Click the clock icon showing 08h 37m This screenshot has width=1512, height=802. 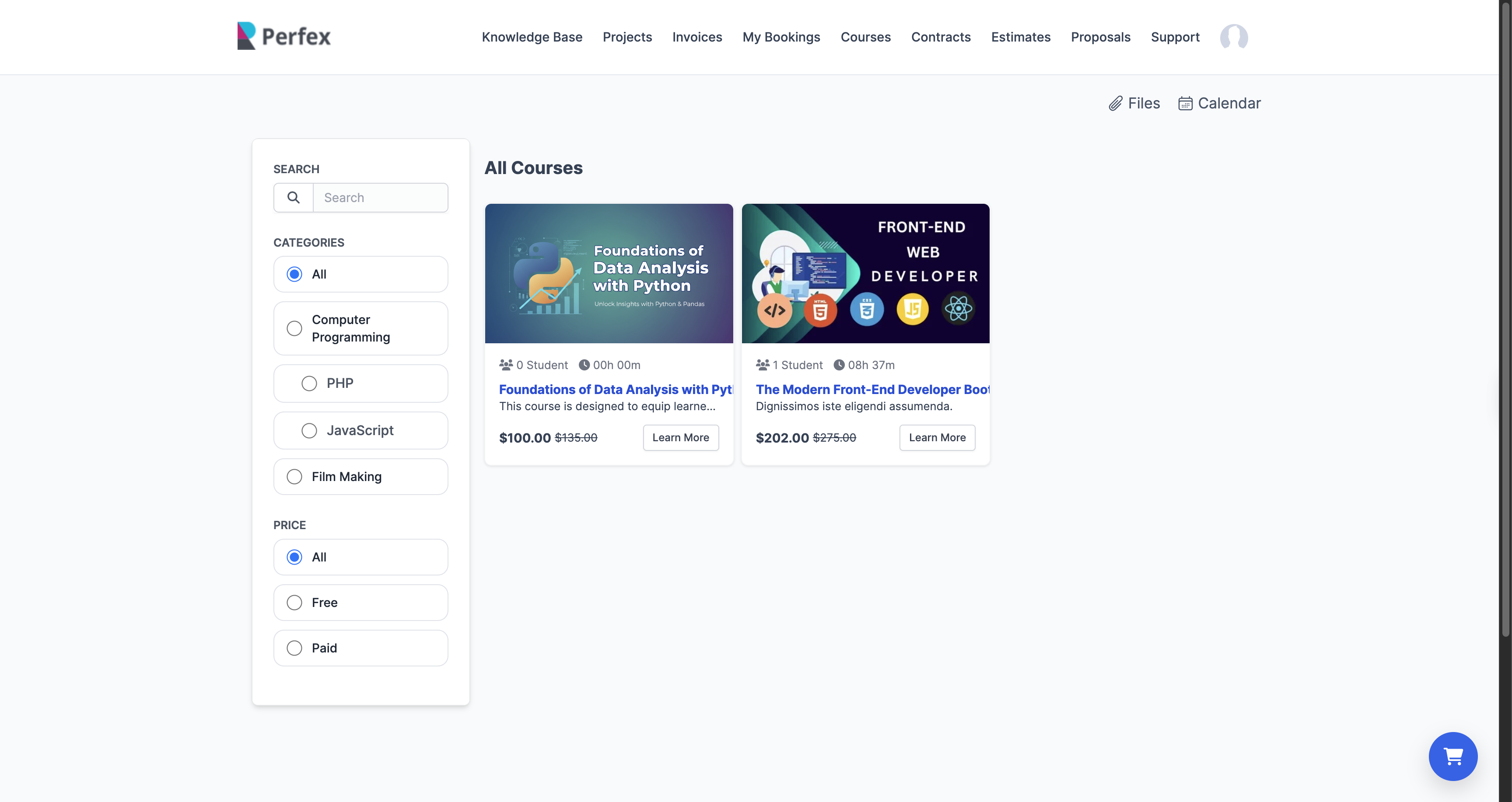(x=839, y=365)
